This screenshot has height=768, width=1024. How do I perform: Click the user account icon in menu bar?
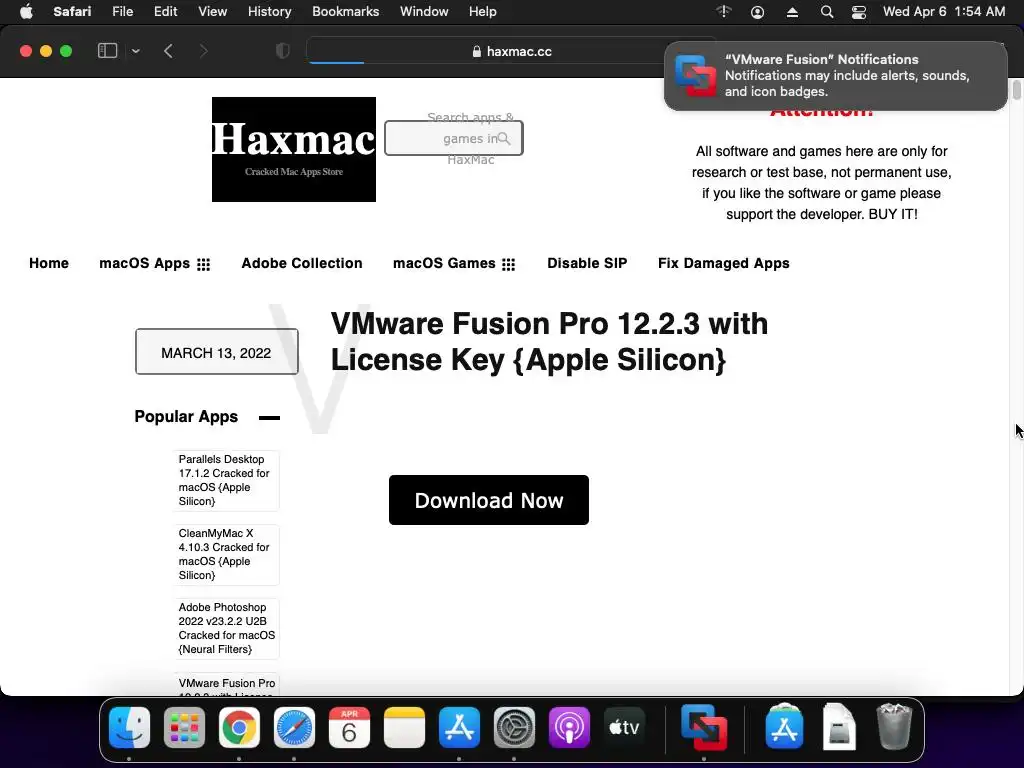coord(758,12)
